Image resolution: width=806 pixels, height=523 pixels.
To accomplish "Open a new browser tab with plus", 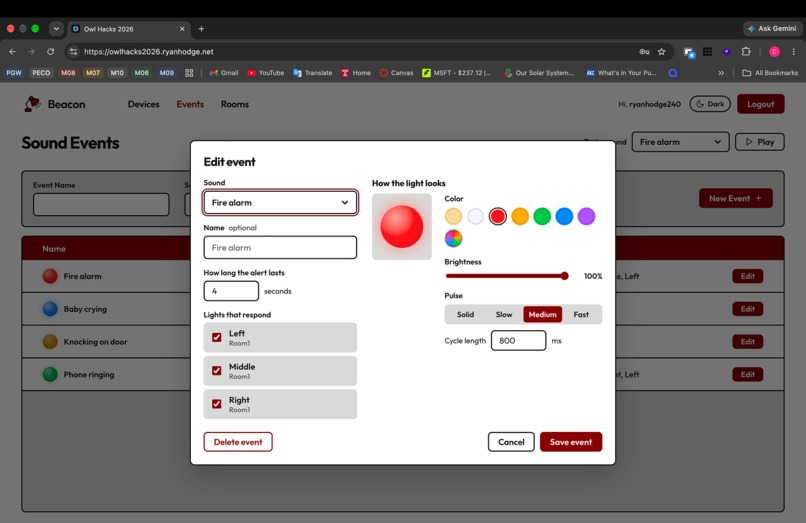I will tap(202, 29).
